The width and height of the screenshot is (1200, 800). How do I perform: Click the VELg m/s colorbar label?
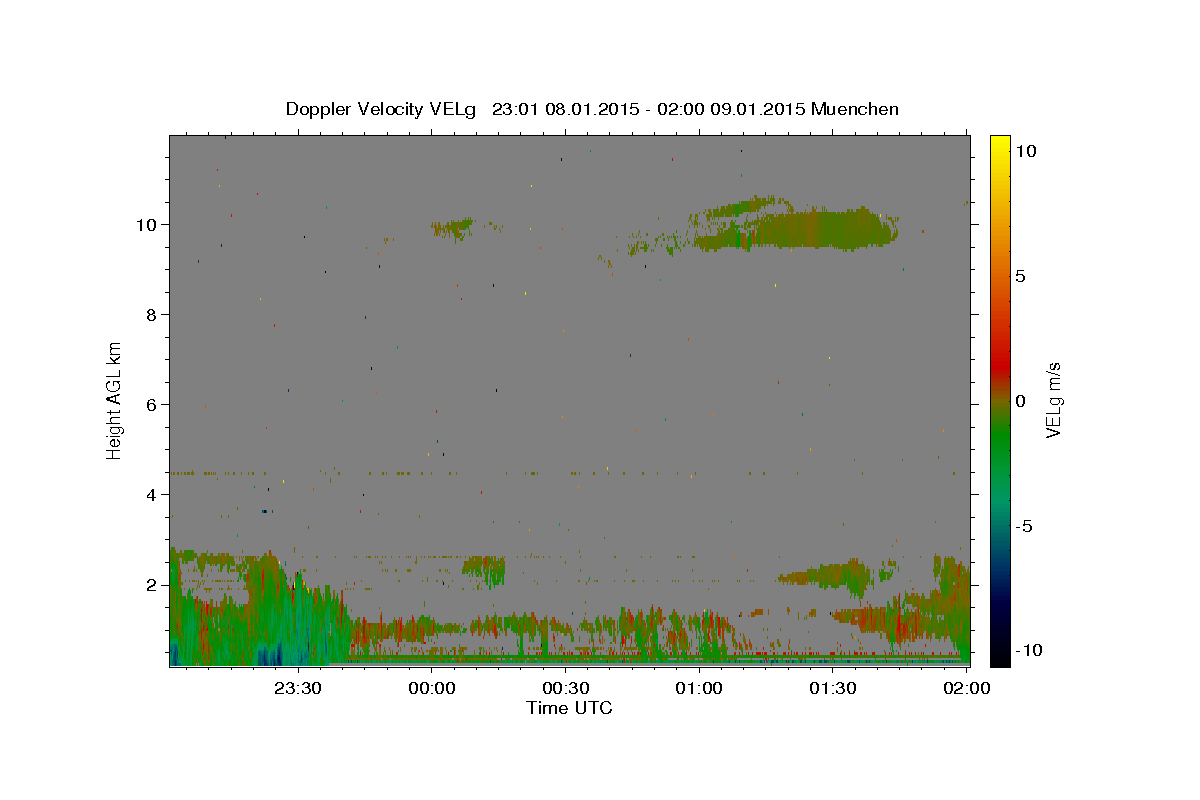pos(1052,399)
